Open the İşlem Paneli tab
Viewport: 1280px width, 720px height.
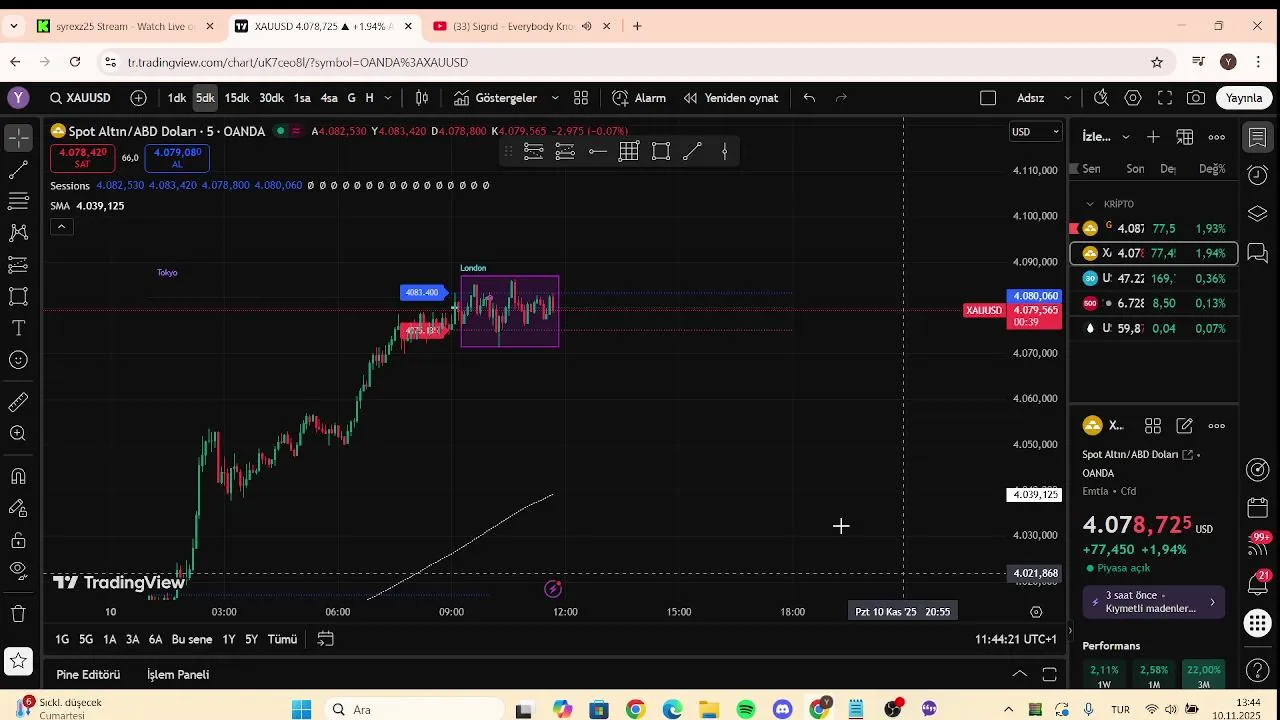pos(178,675)
